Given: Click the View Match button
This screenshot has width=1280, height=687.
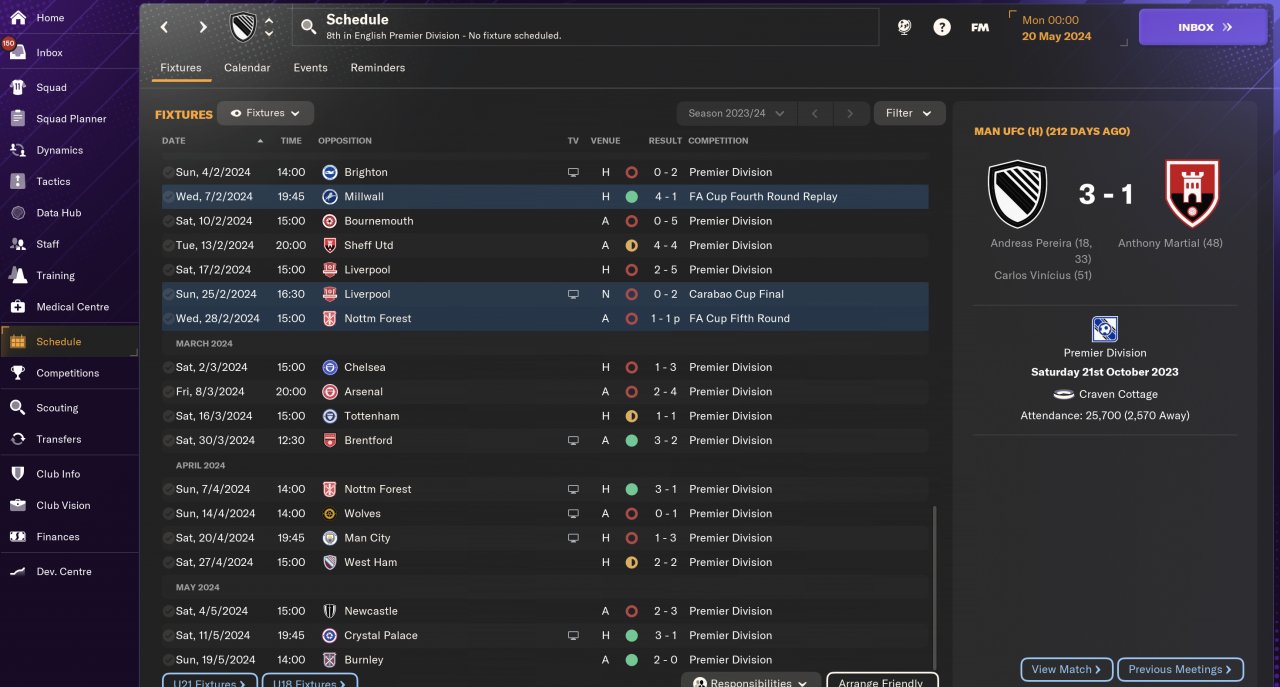Looking at the screenshot, I should coord(1066,669).
